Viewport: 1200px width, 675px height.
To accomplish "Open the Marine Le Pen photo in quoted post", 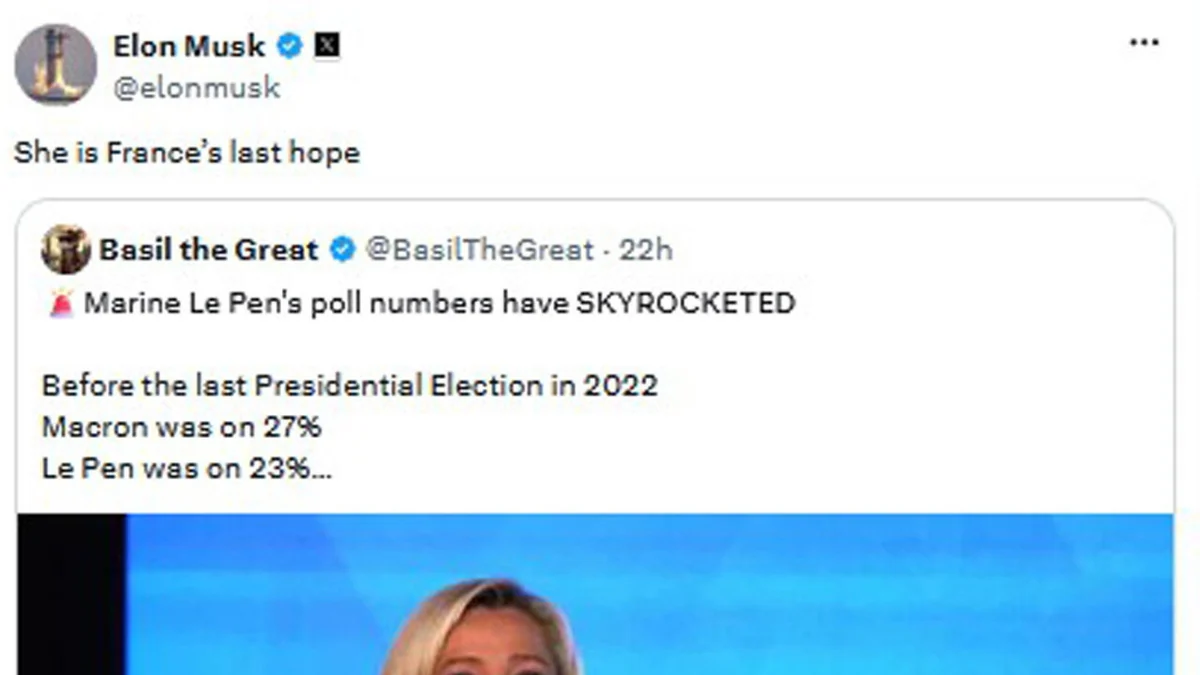I will click(x=650, y=595).
